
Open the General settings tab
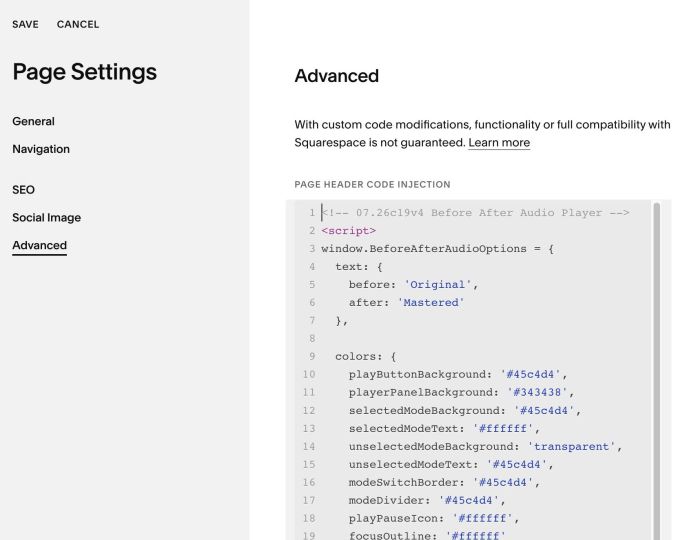(x=33, y=121)
